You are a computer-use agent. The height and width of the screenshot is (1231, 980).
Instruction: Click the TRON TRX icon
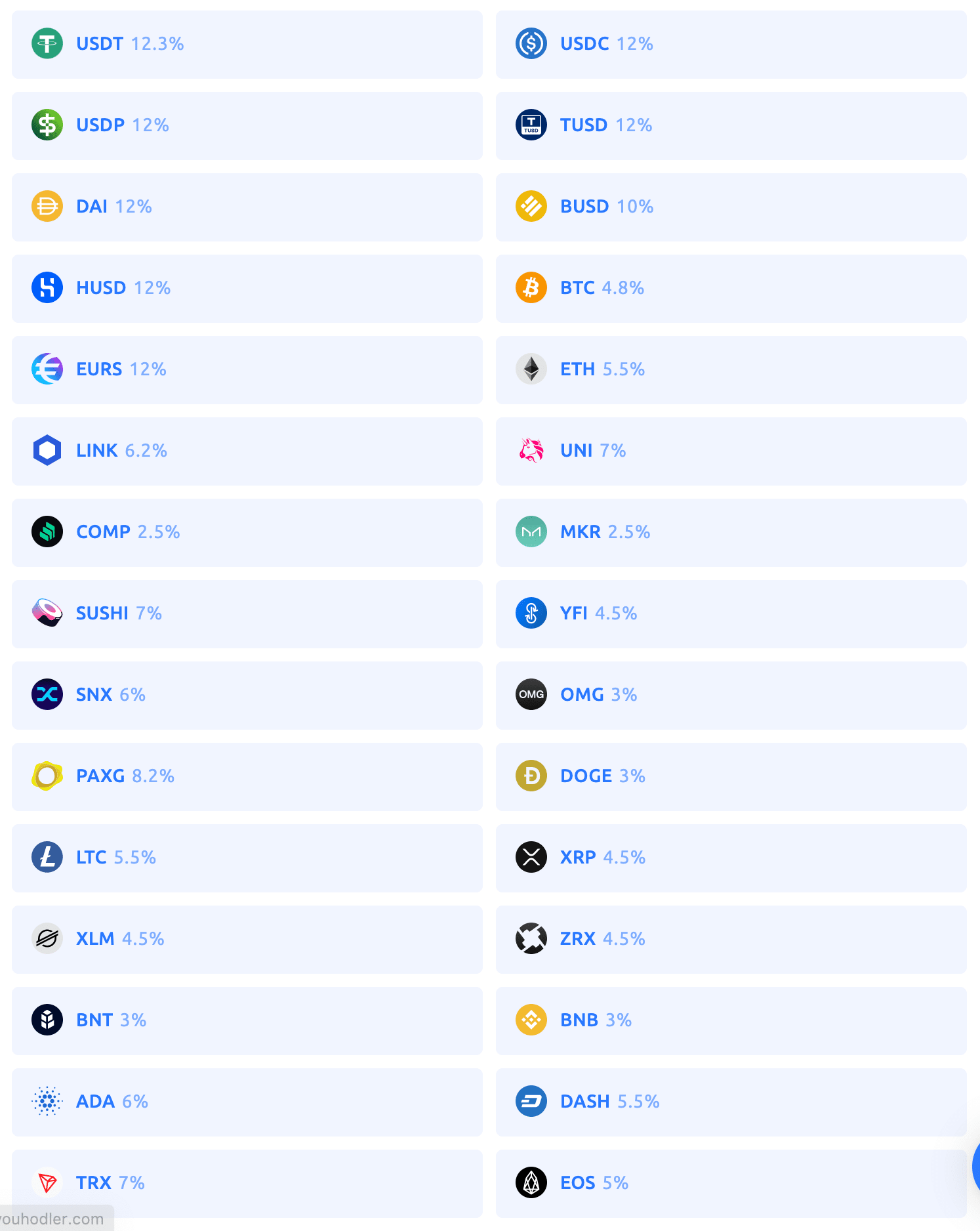pos(47,1182)
